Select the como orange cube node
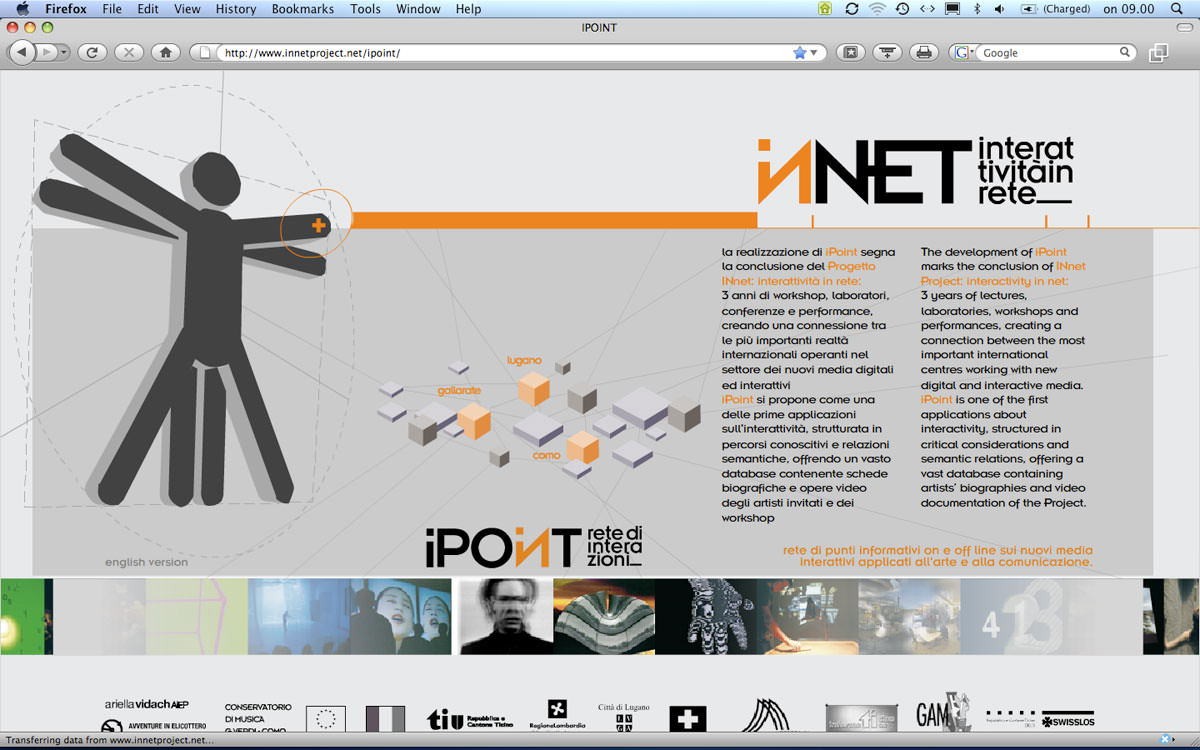Screen dimensions: 1200x750 click(582, 447)
